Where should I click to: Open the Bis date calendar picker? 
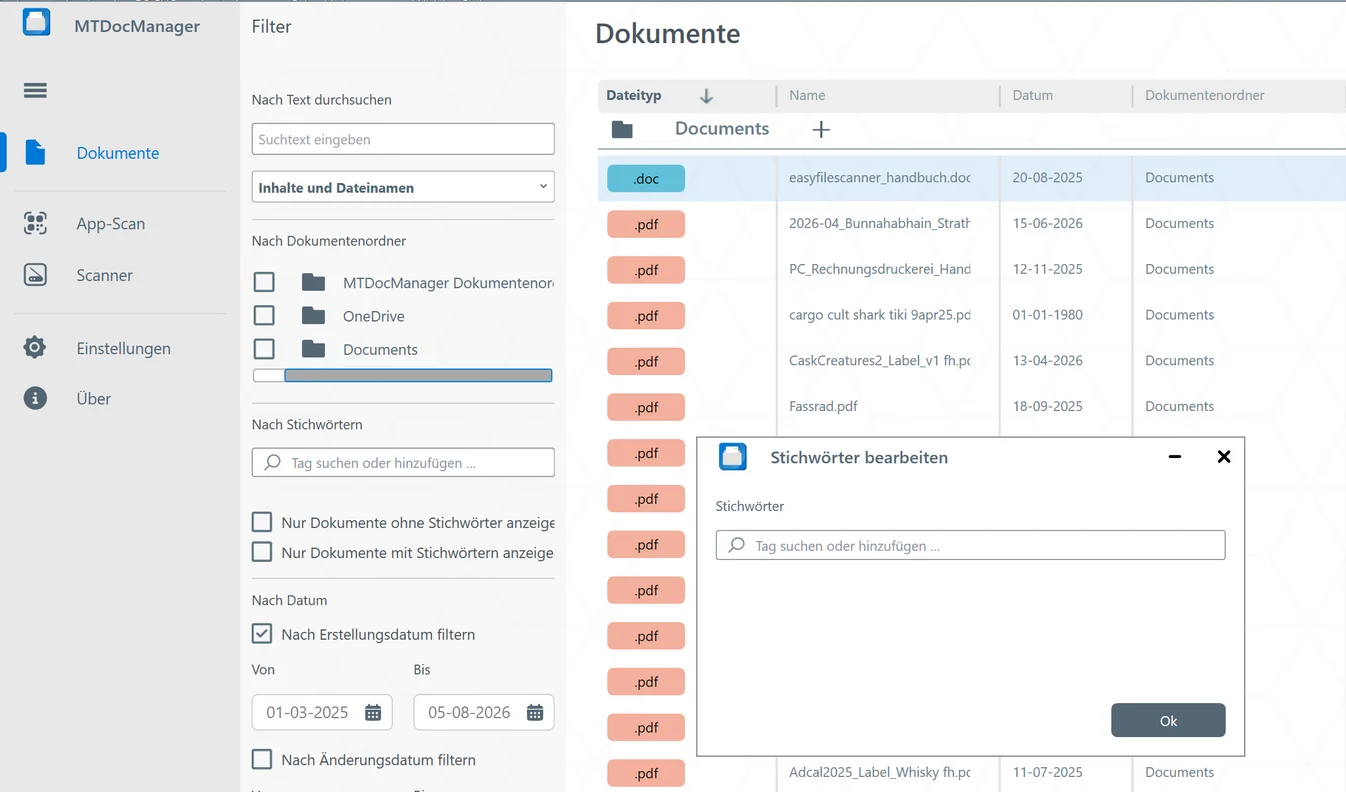click(x=535, y=712)
